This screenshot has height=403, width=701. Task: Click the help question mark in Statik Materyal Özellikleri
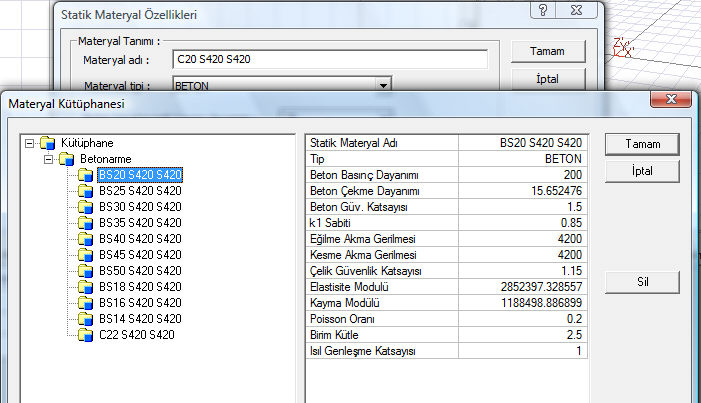[x=543, y=10]
